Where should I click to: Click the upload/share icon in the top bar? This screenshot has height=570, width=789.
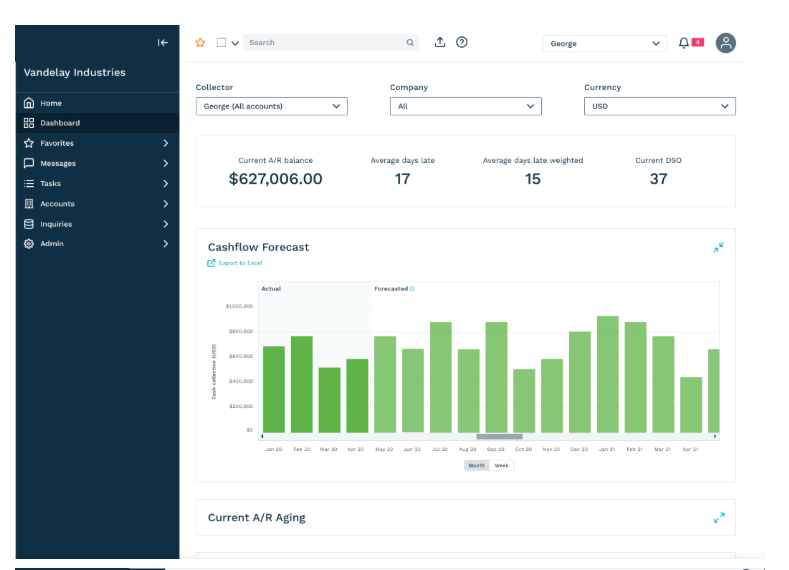(x=440, y=42)
